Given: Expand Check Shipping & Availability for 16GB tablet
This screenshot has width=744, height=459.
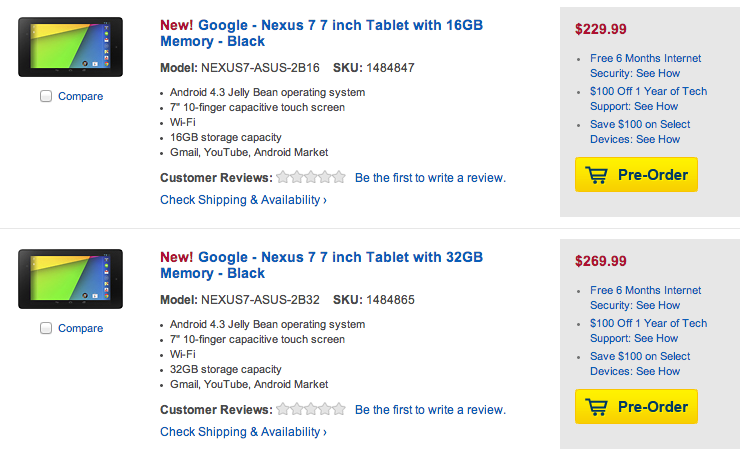Looking at the screenshot, I should coord(243,200).
